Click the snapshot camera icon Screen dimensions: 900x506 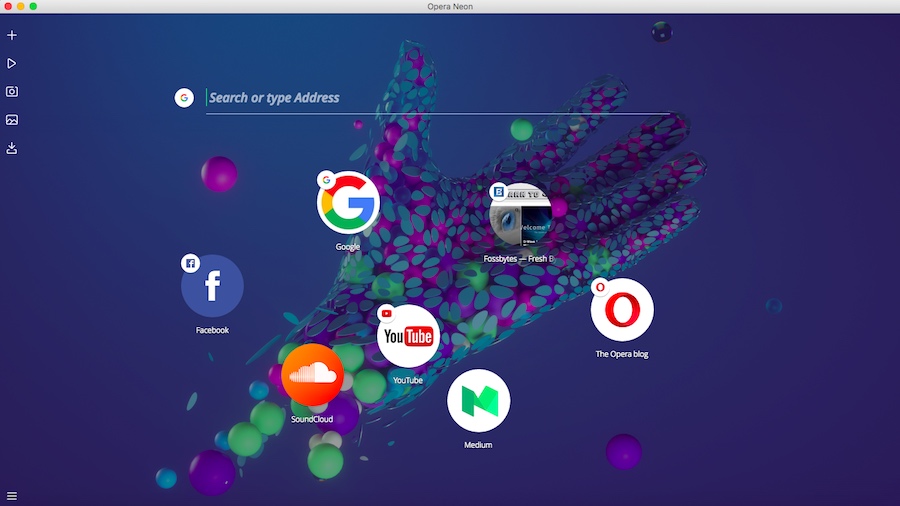[11, 91]
